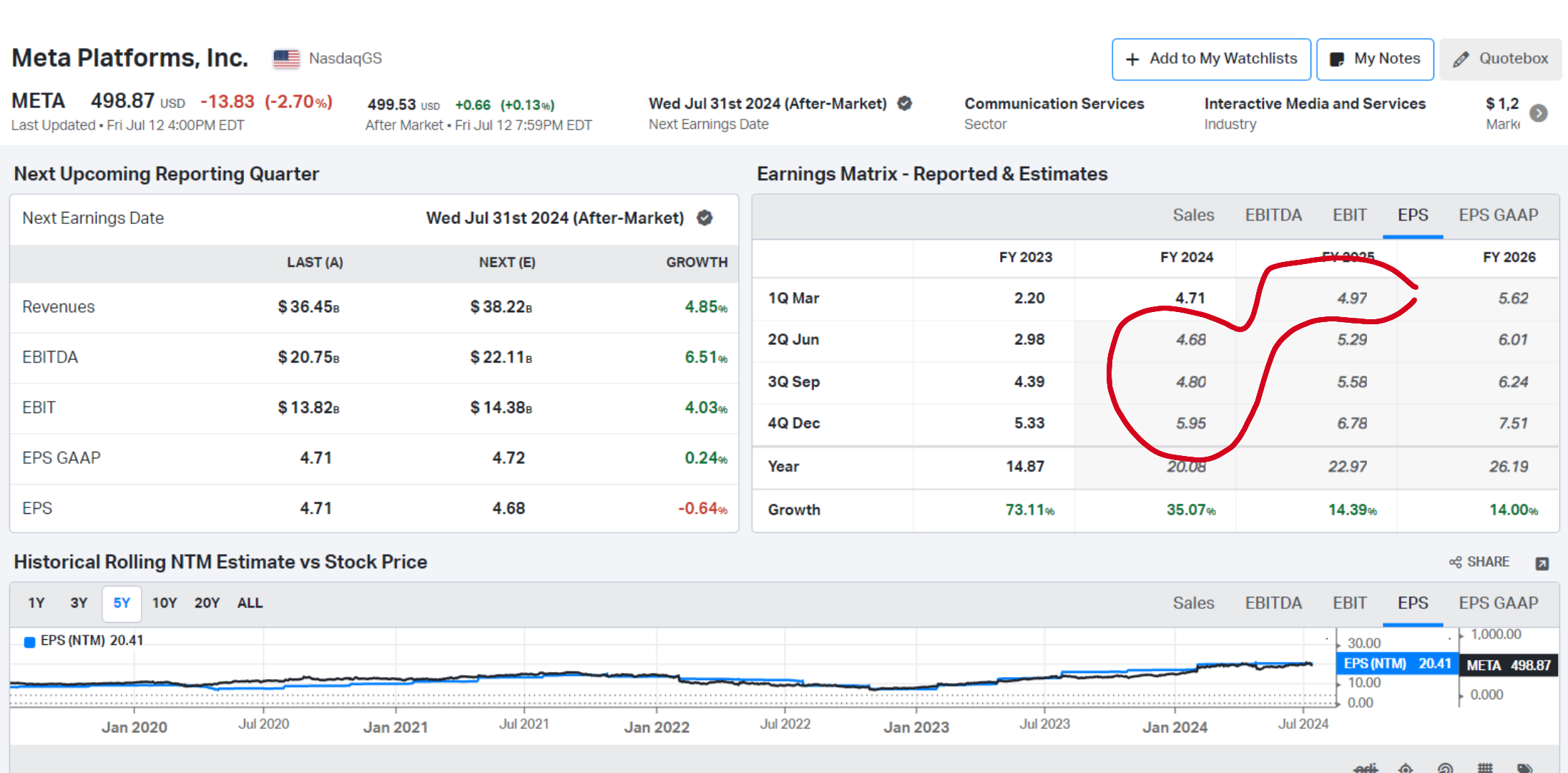Click the after-market price 499.53
The width and height of the screenshot is (1568, 773).
[x=391, y=105]
